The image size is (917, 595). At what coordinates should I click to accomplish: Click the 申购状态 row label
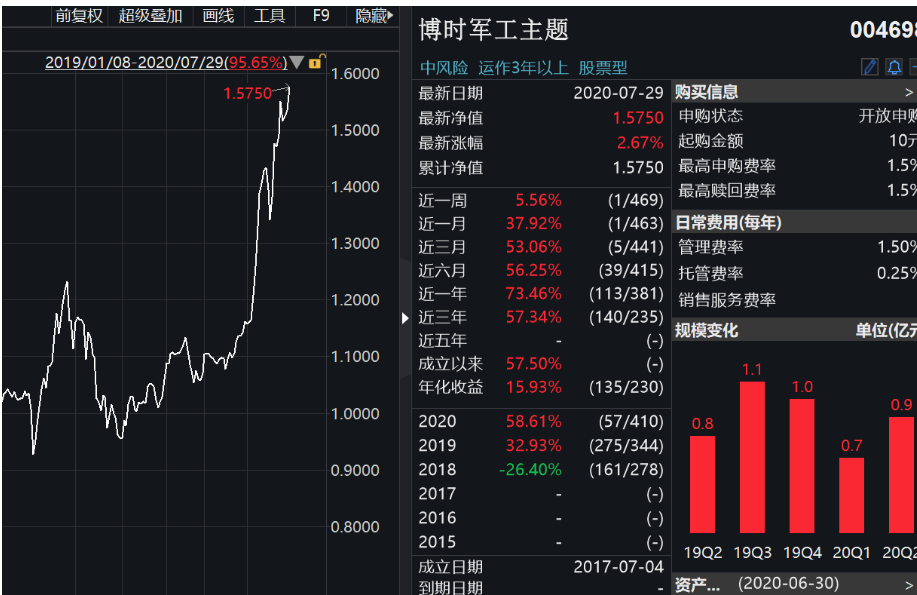point(711,116)
